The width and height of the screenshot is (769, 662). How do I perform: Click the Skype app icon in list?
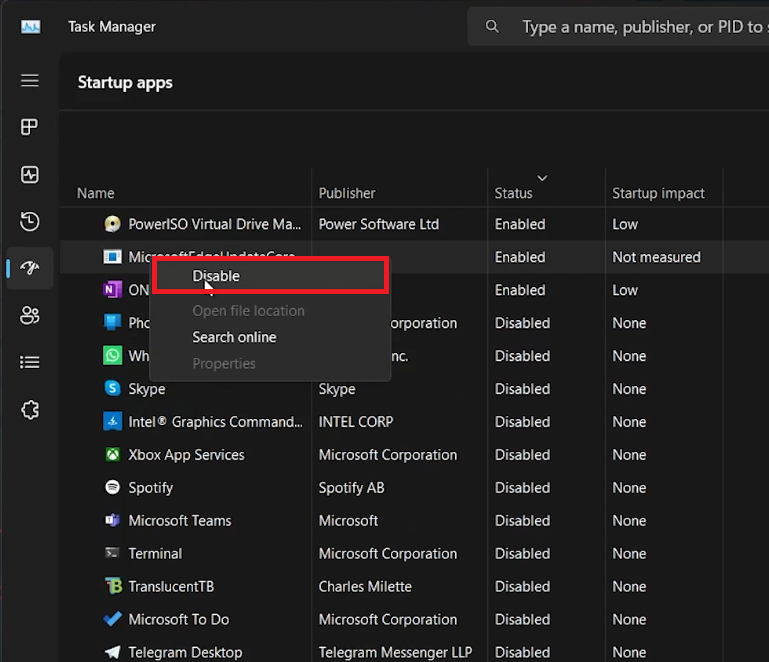[x=112, y=389]
